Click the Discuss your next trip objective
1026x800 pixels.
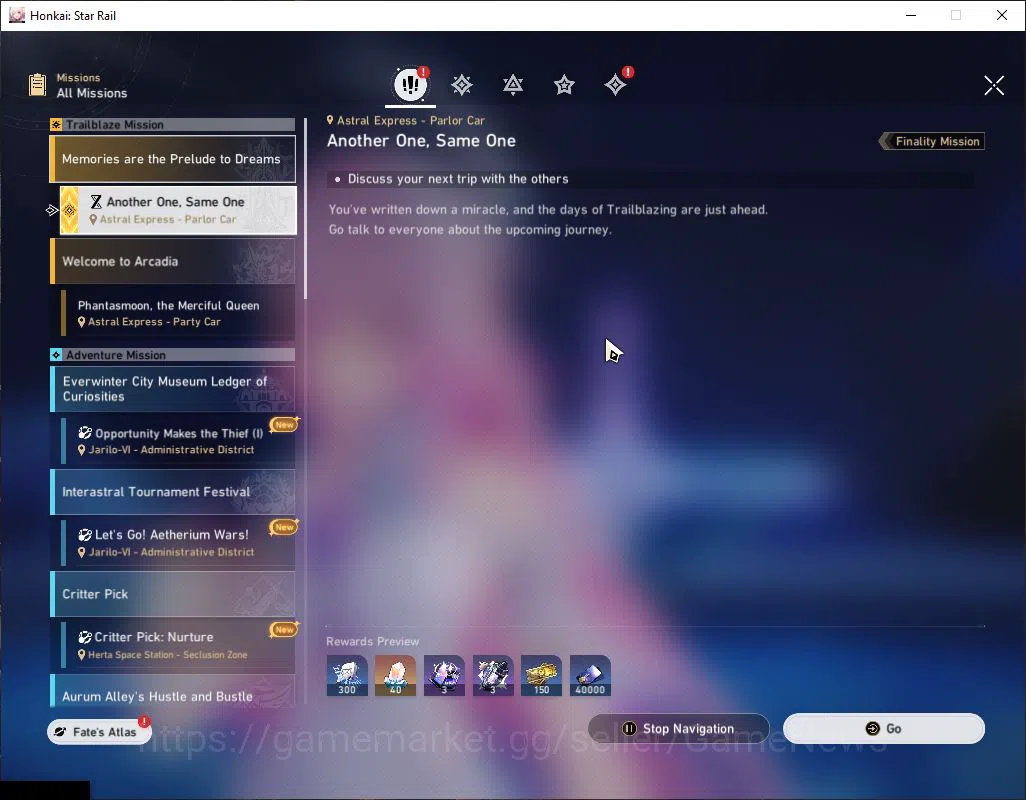457,179
